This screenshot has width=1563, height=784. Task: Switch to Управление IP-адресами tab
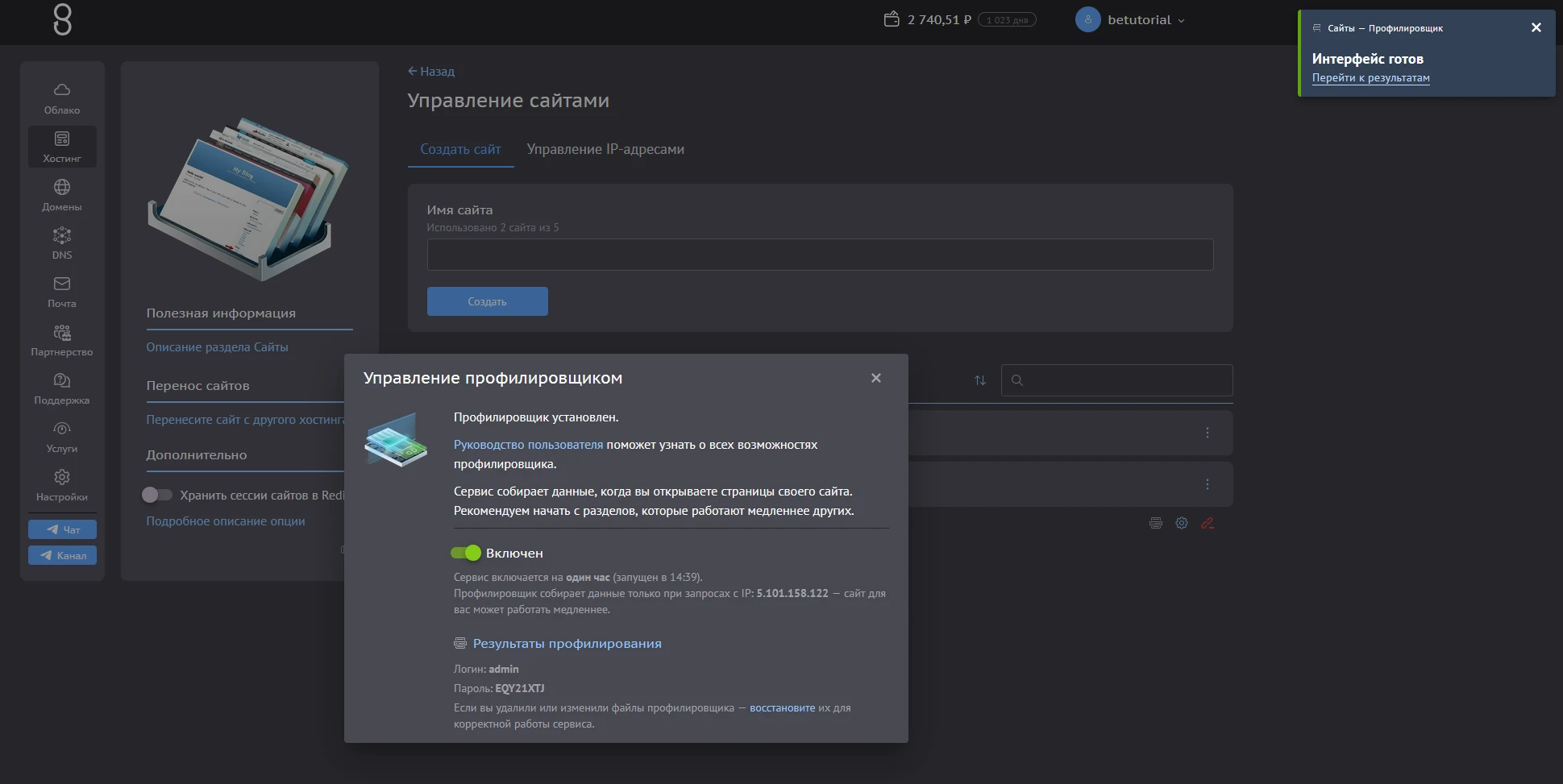tap(605, 149)
